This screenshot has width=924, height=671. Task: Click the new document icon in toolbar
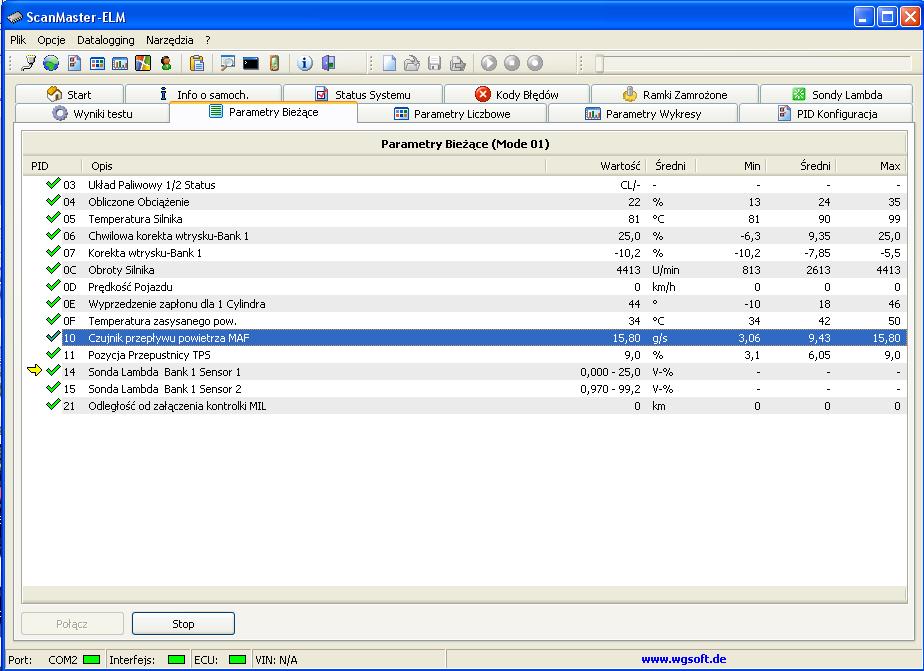tap(389, 63)
